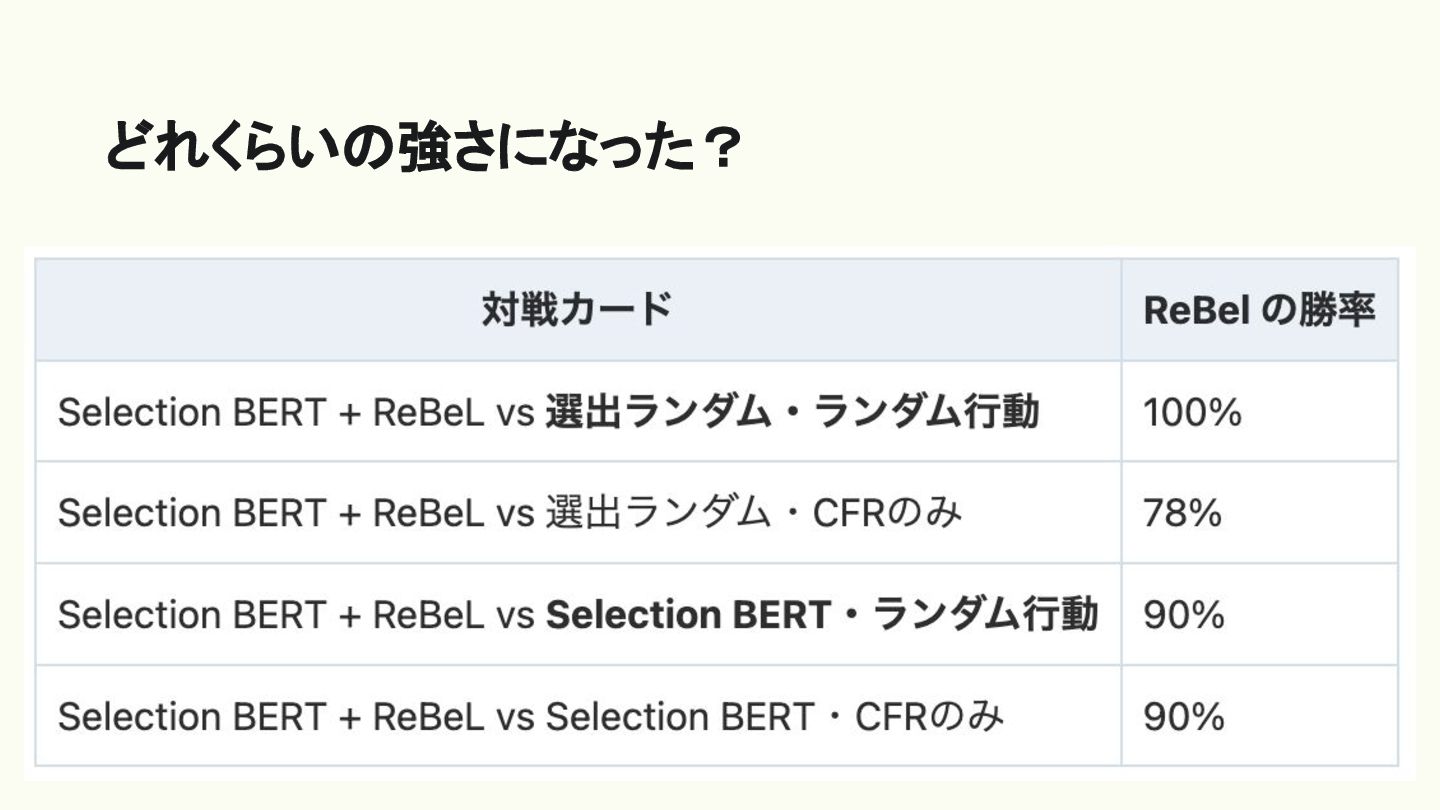Viewport: 1440px width, 810px height.
Task: Click the slide title どれくらいの強さになった？
Action: (422, 149)
